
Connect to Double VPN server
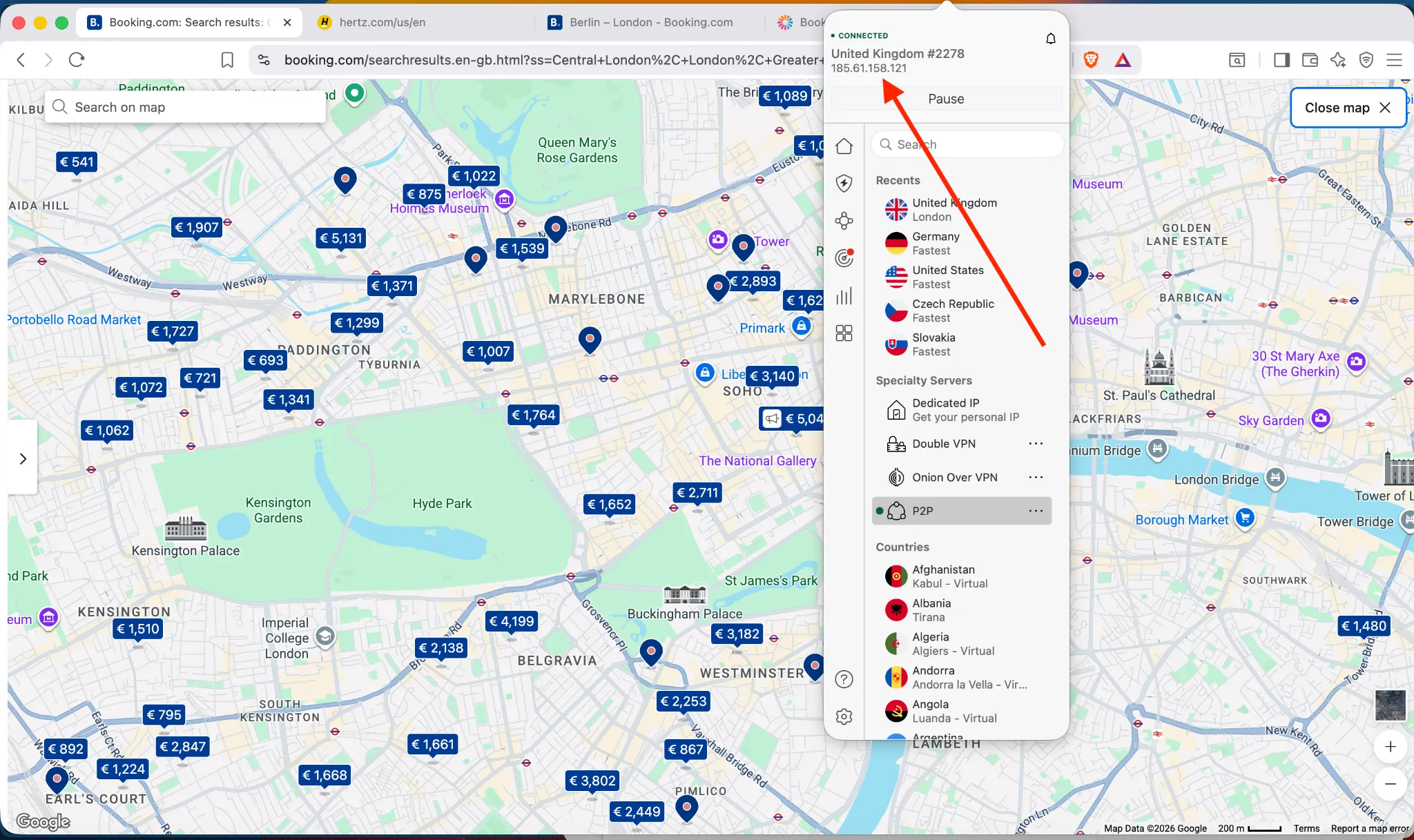(943, 444)
